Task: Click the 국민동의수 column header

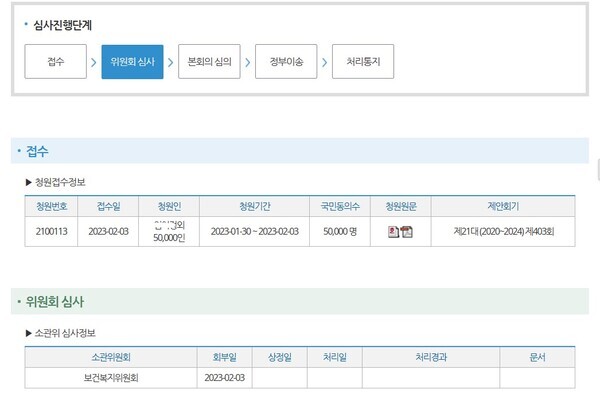Action: [x=340, y=206]
